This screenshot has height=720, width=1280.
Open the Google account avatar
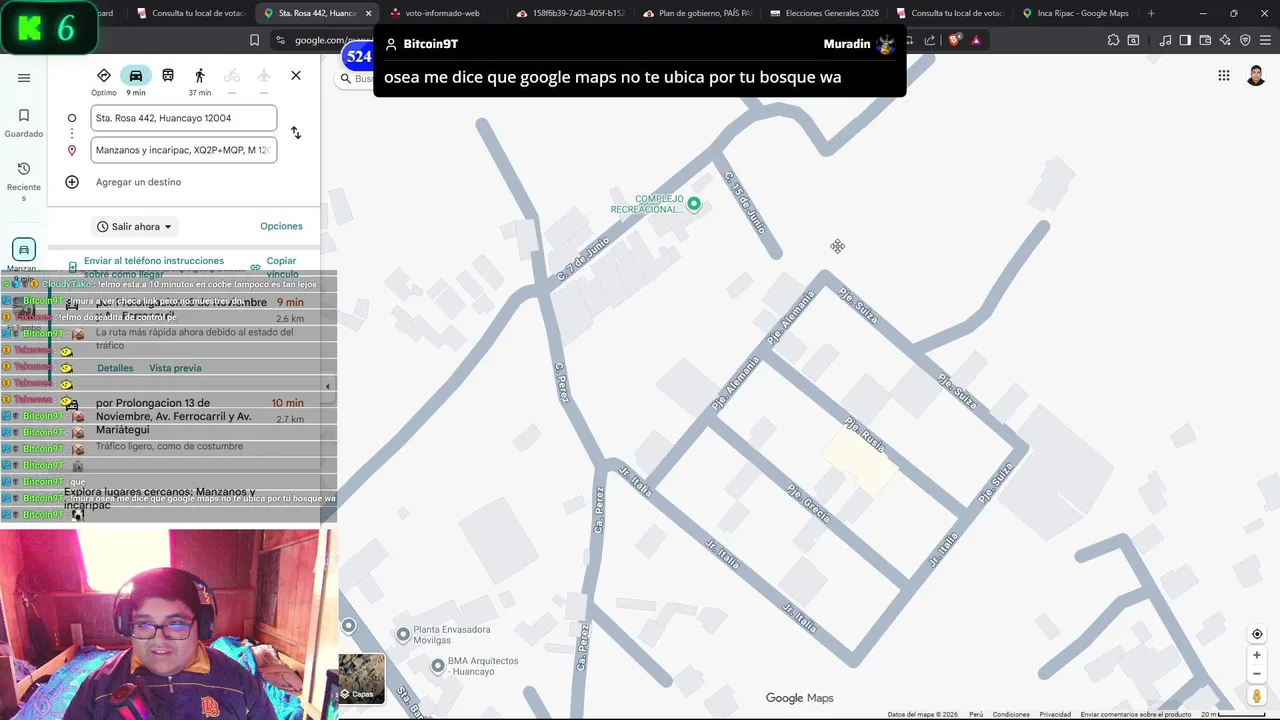point(1256,76)
